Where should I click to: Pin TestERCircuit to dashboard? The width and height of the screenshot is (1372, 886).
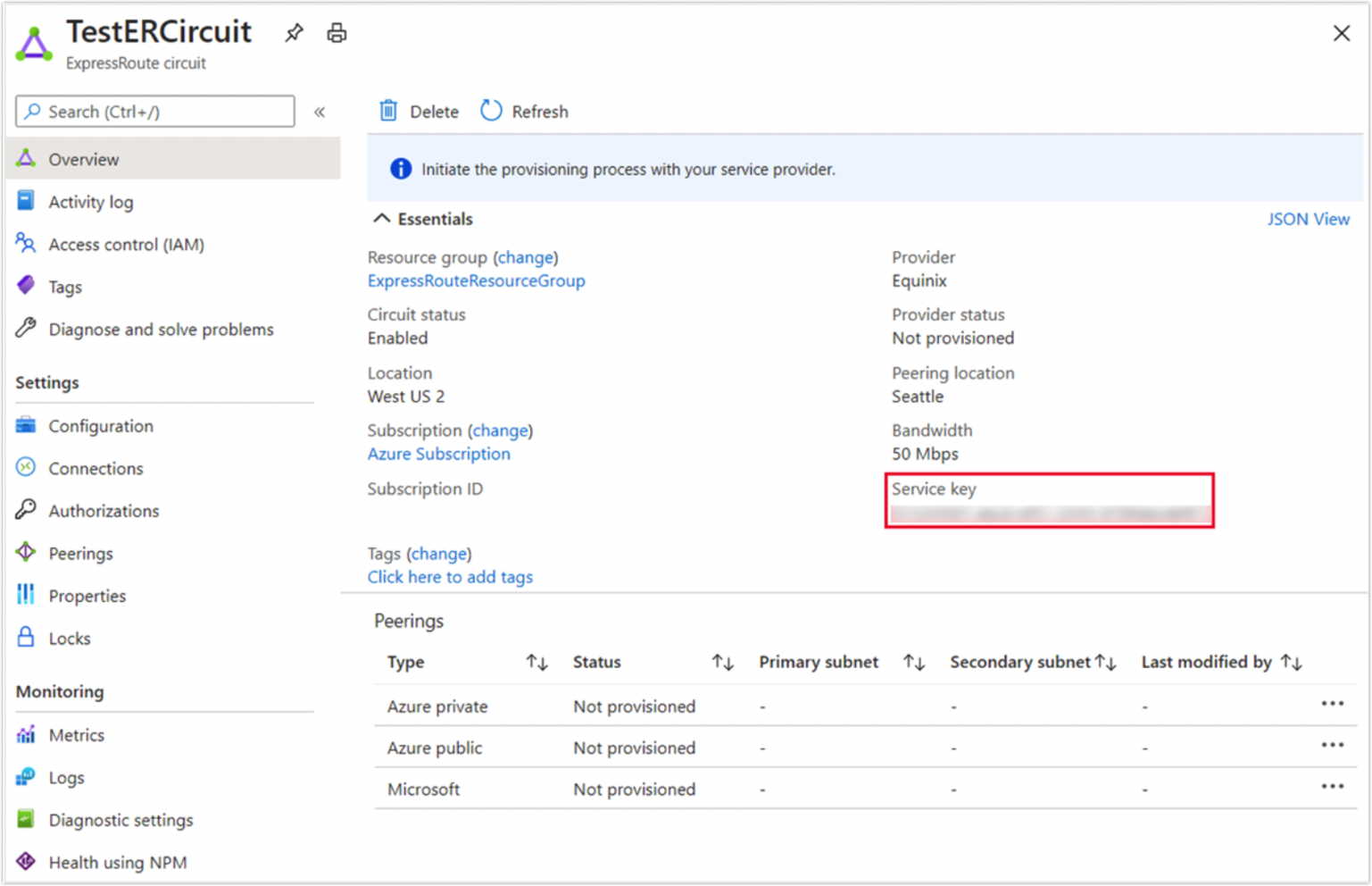(294, 33)
